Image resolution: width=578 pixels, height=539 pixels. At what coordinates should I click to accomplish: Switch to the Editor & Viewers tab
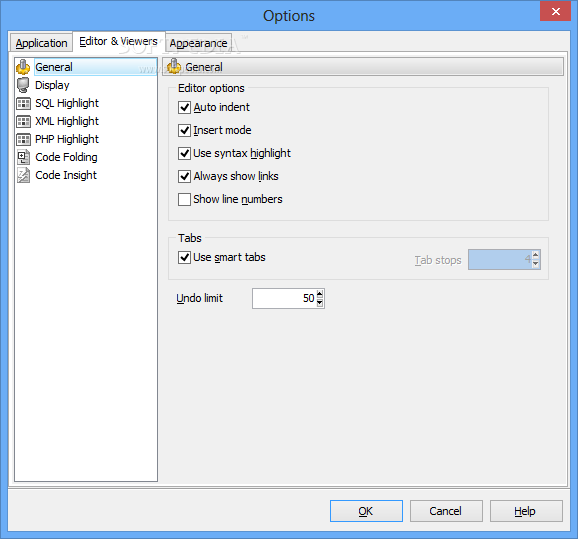tap(119, 41)
